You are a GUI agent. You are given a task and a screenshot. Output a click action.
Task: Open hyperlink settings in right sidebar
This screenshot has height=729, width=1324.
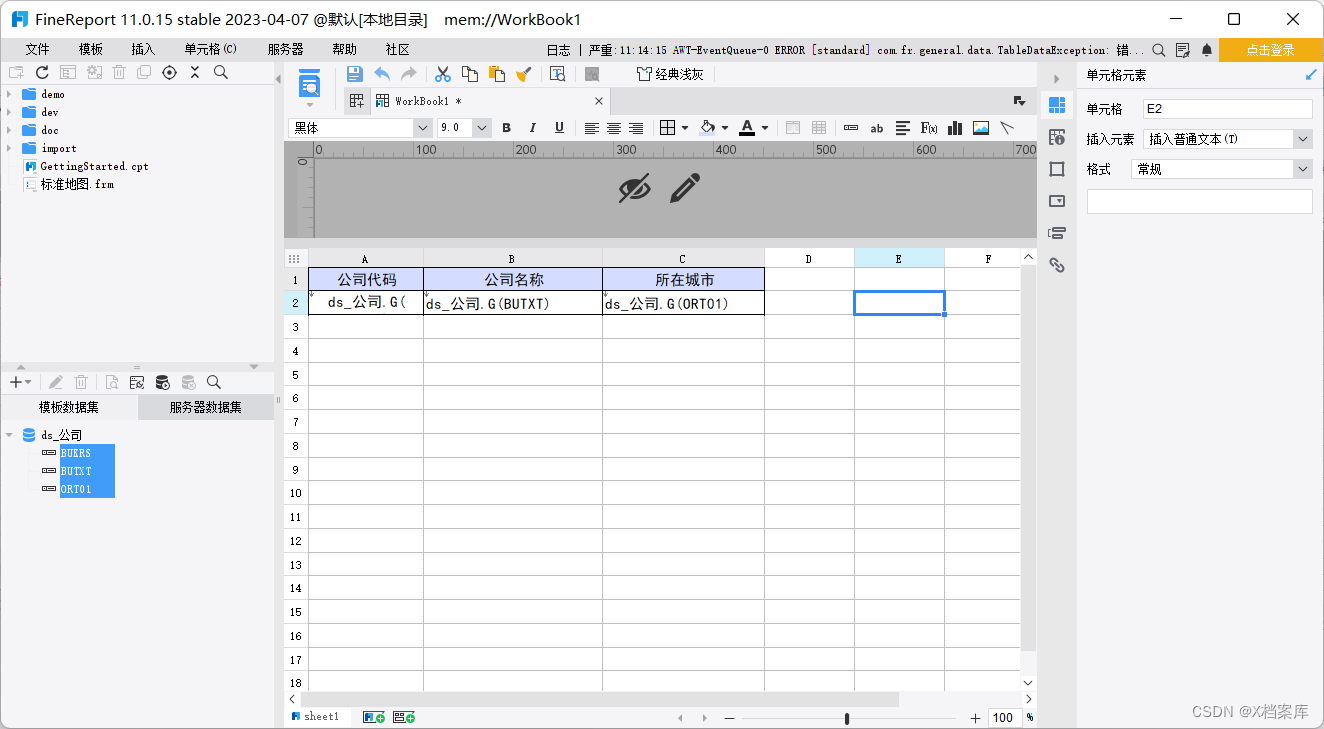pyautogui.click(x=1057, y=265)
